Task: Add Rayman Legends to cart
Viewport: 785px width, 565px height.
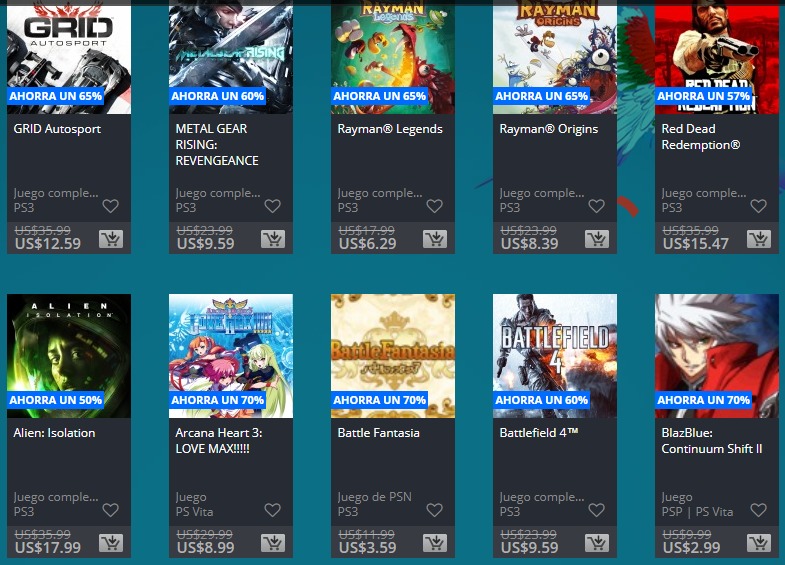Action: [435, 239]
